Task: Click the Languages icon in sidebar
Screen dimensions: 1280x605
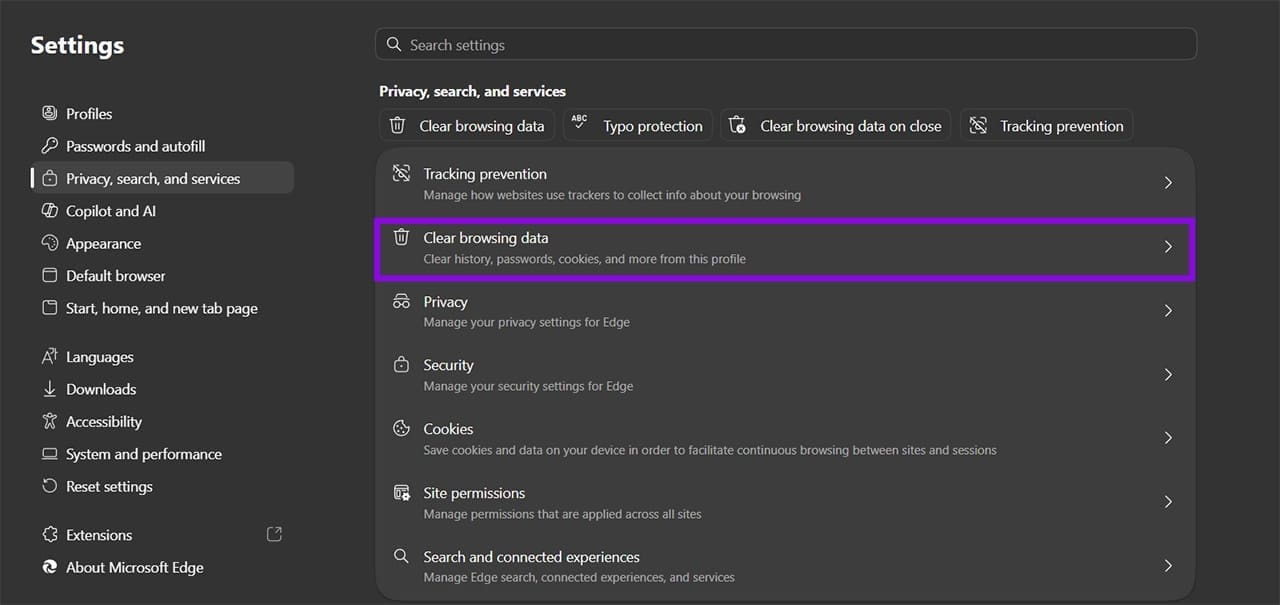Action: [49, 357]
